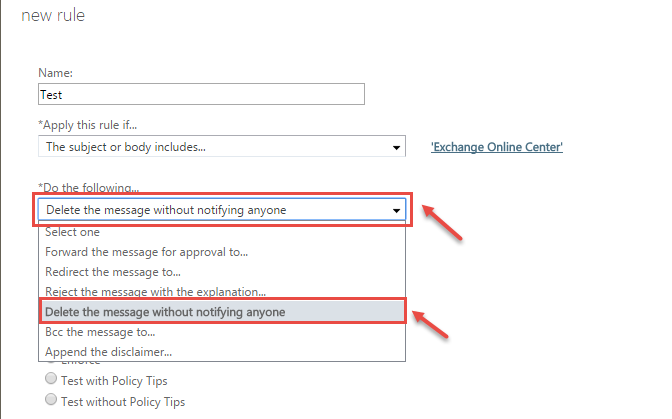The width and height of the screenshot is (672, 419).
Task: Select 'Append the disclaimer...' option
Action: point(222,352)
